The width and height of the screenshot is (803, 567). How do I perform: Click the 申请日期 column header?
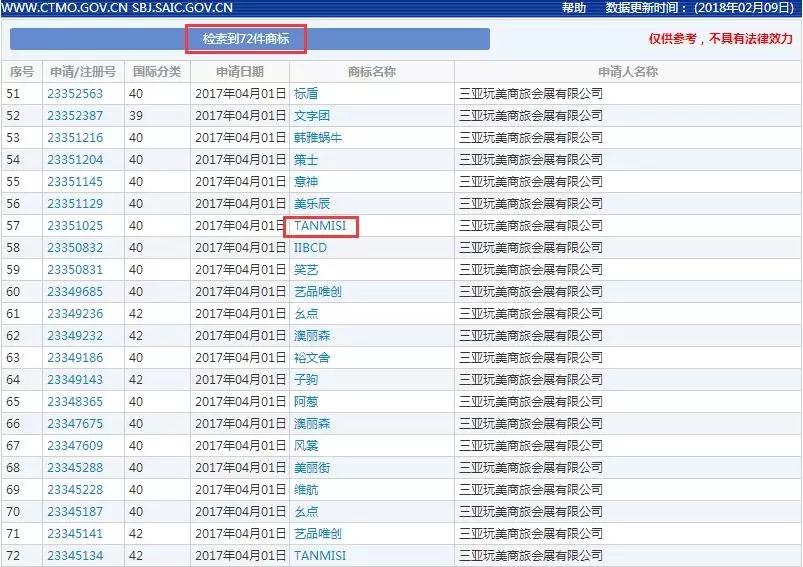point(240,72)
